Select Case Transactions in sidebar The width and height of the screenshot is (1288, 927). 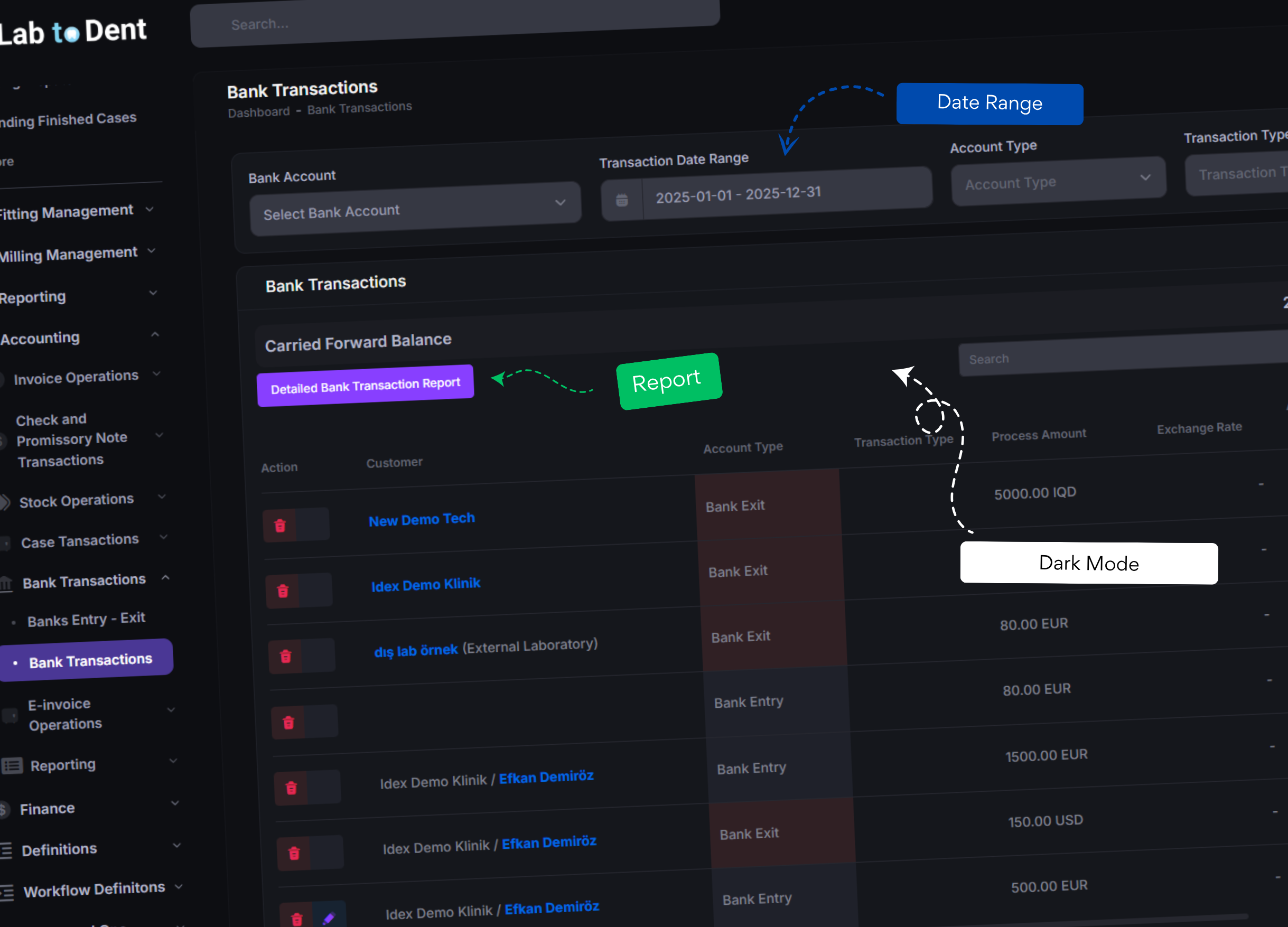tap(80, 540)
